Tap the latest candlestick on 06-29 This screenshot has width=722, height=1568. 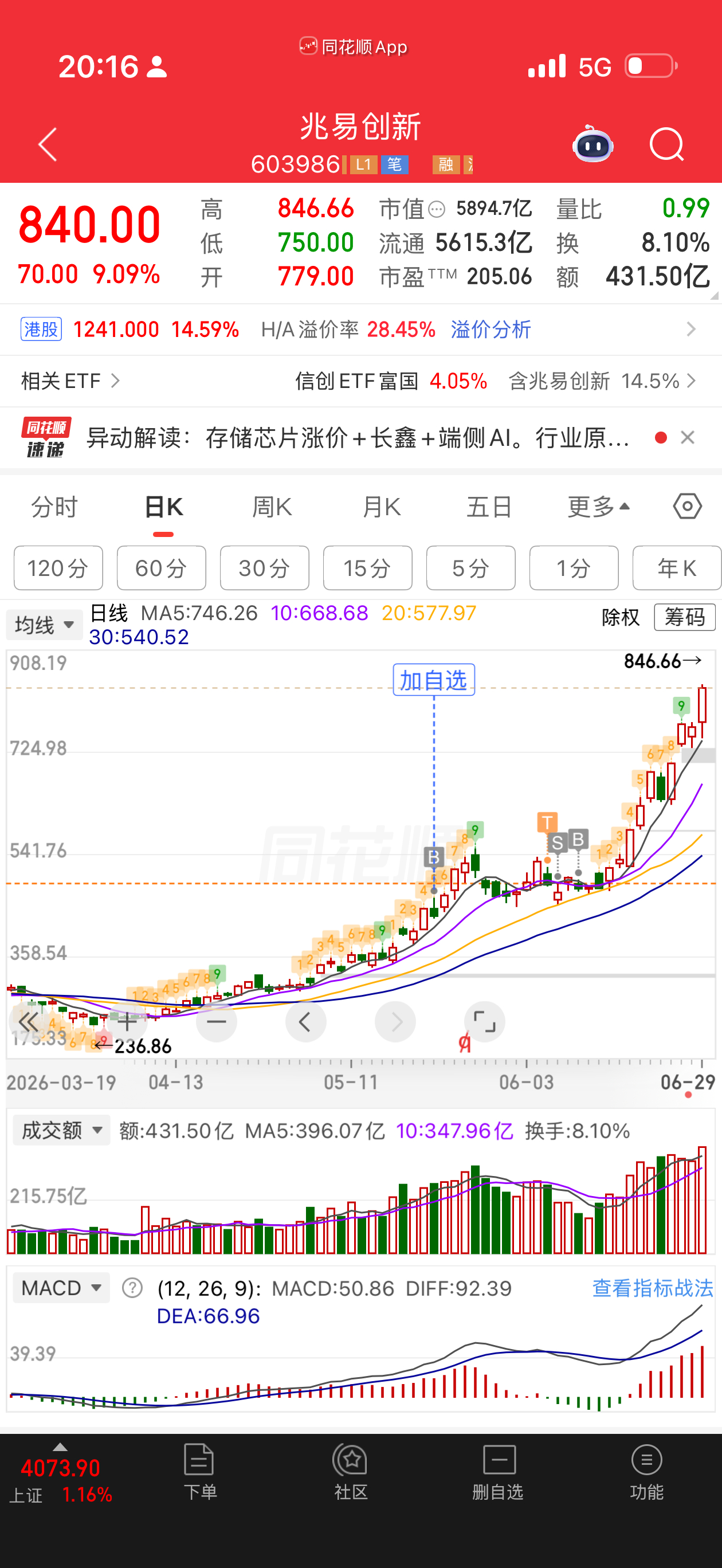click(x=703, y=711)
